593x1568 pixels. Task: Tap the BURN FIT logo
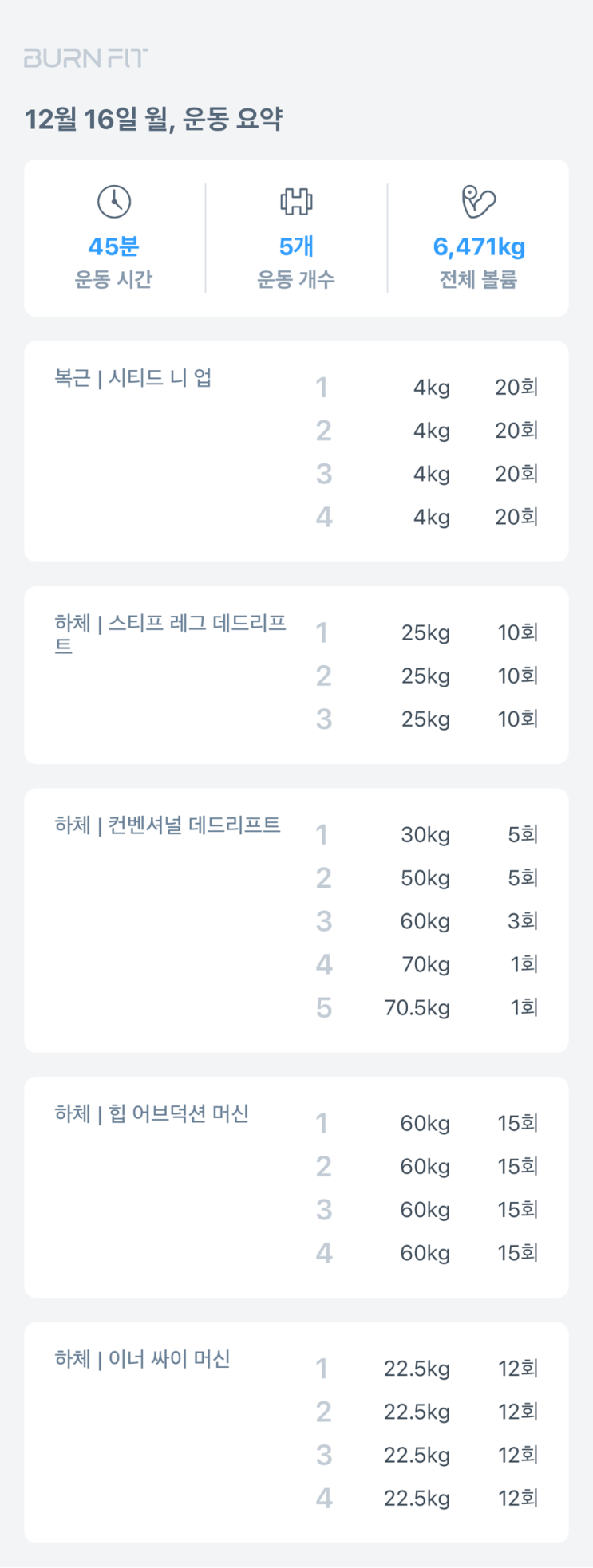[85, 57]
